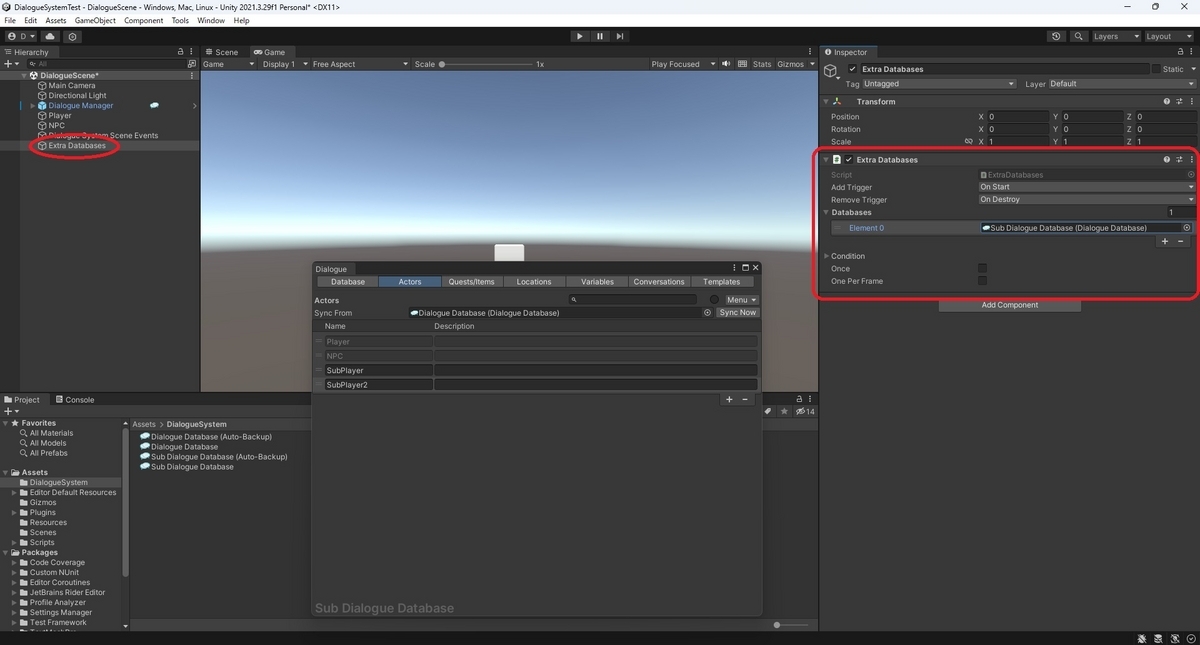Image resolution: width=1200 pixels, height=645 pixels.
Task: Open Transform preset settings icon
Action: click(x=1179, y=101)
